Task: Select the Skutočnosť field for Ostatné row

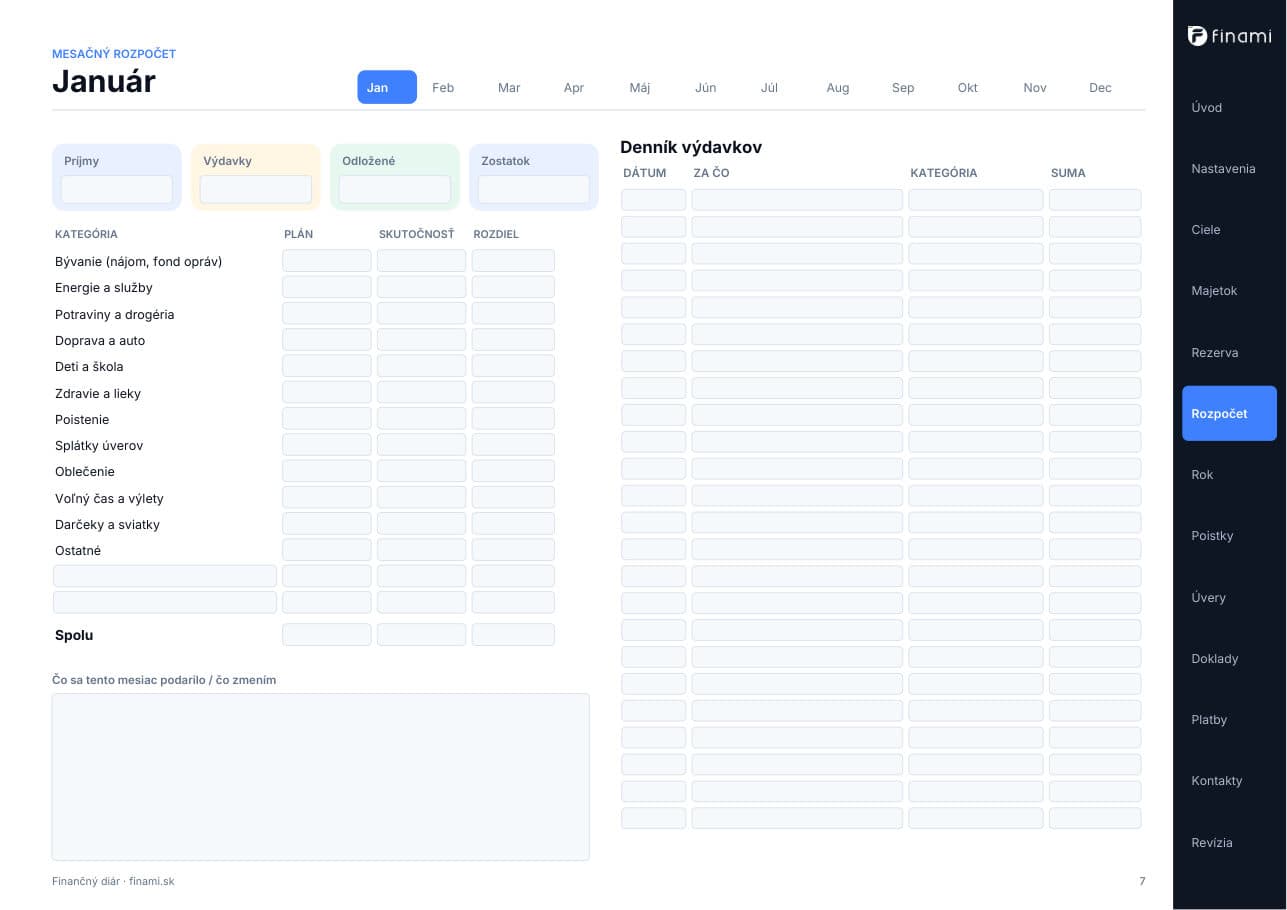Action: tap(422, 550)
